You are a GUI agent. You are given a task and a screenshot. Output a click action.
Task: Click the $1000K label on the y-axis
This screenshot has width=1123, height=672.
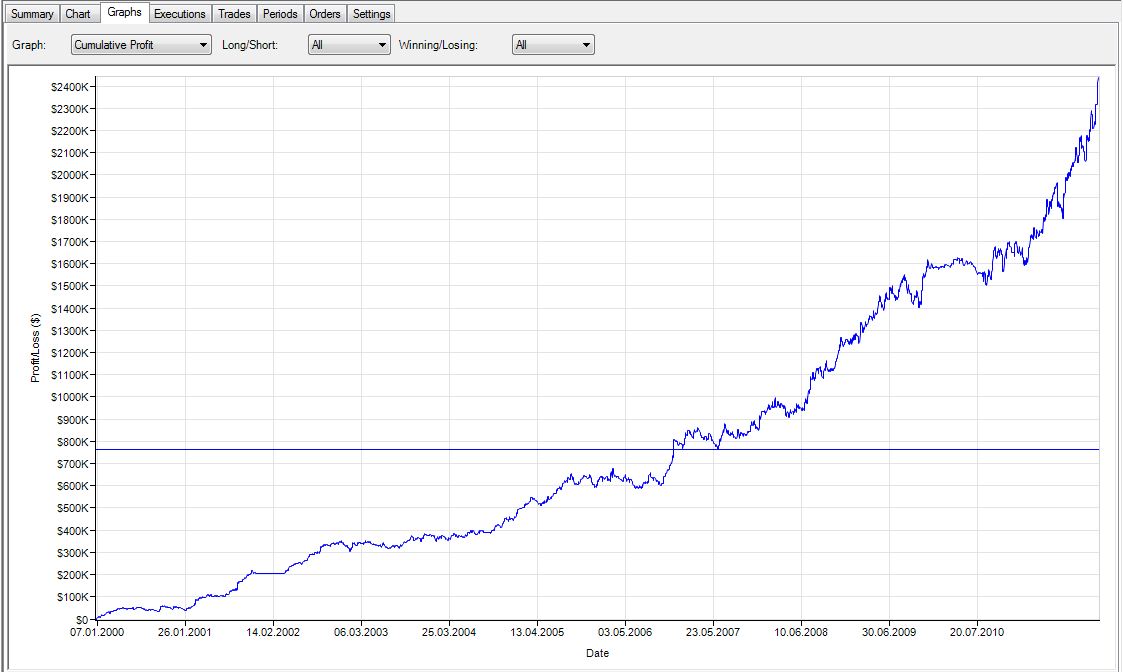71,397
